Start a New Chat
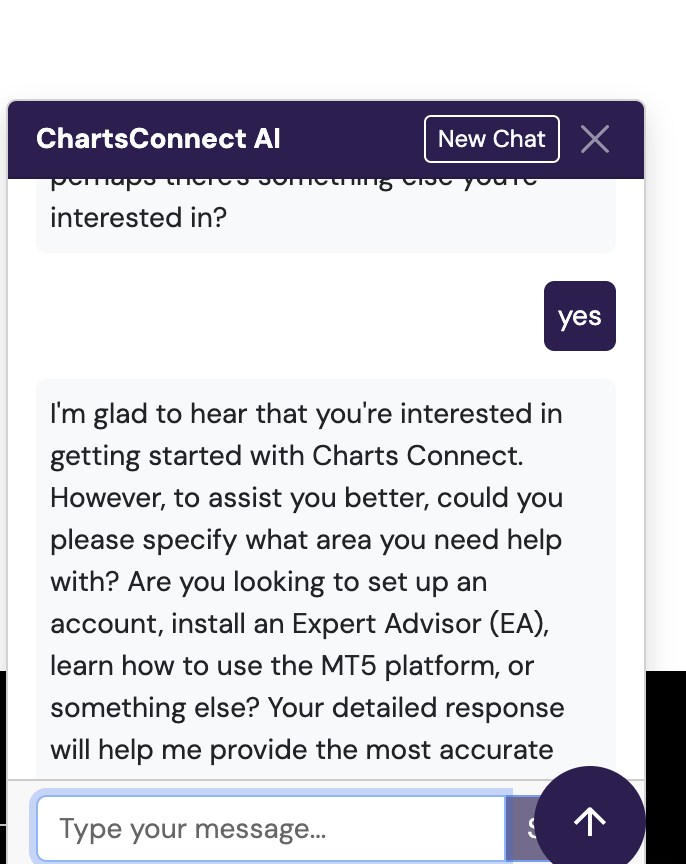Image resolution: width=686 pixels, height=864 pixels. [x=491, y=139]
